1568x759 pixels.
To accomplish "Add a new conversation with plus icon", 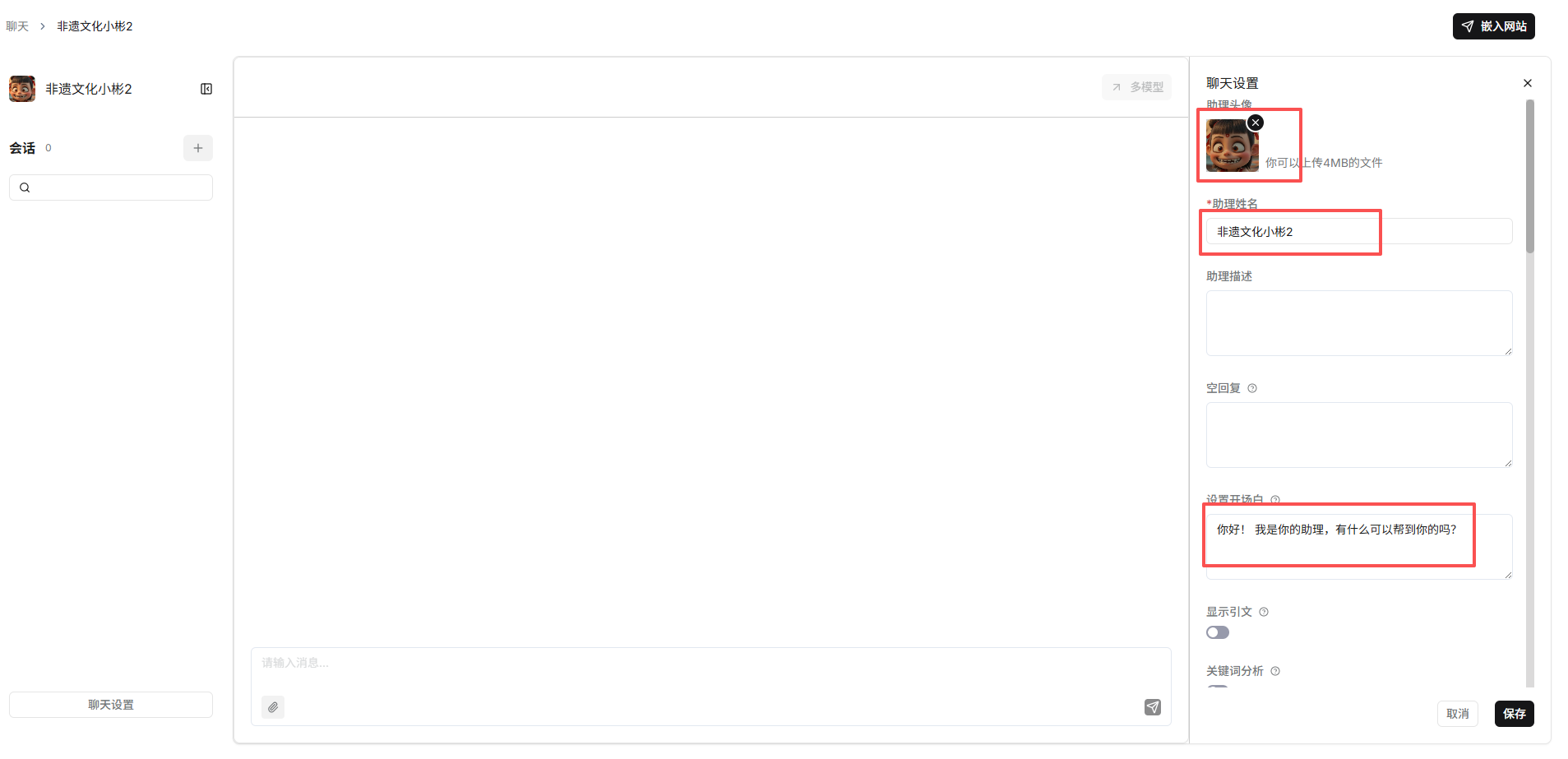I will [198, 148].
